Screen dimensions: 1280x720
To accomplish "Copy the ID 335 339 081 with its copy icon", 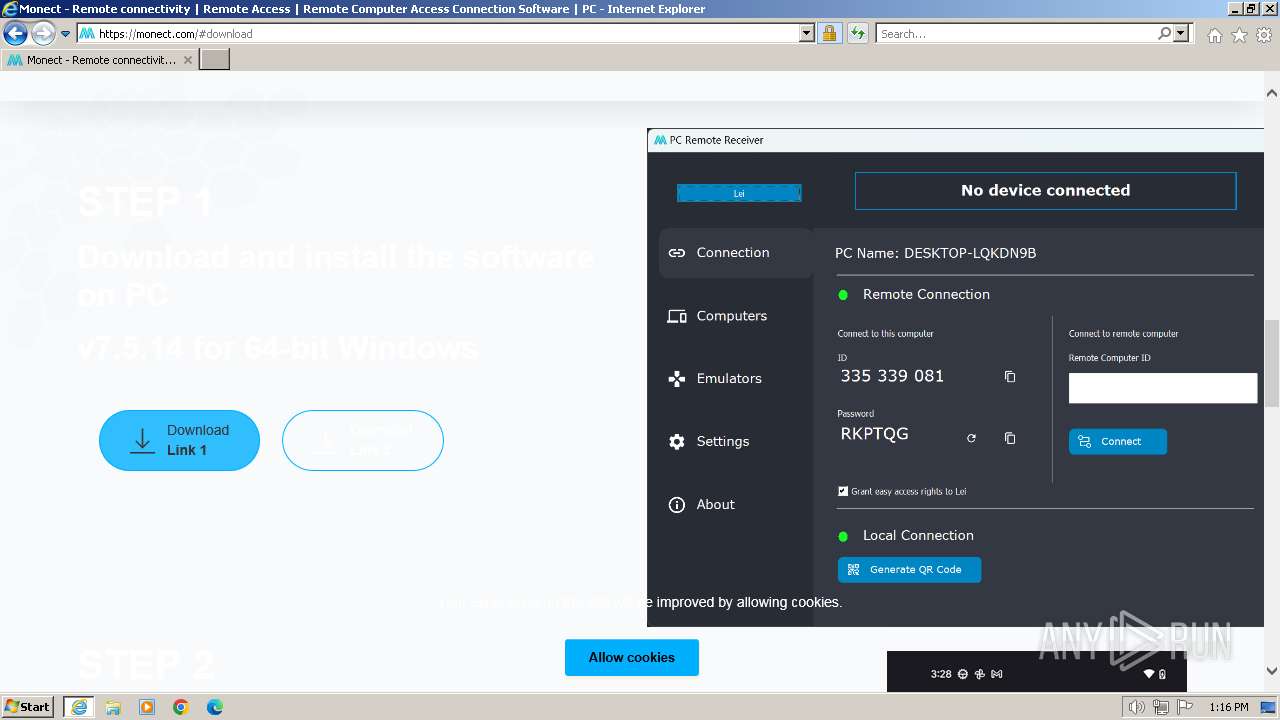I will (1010, 377).
